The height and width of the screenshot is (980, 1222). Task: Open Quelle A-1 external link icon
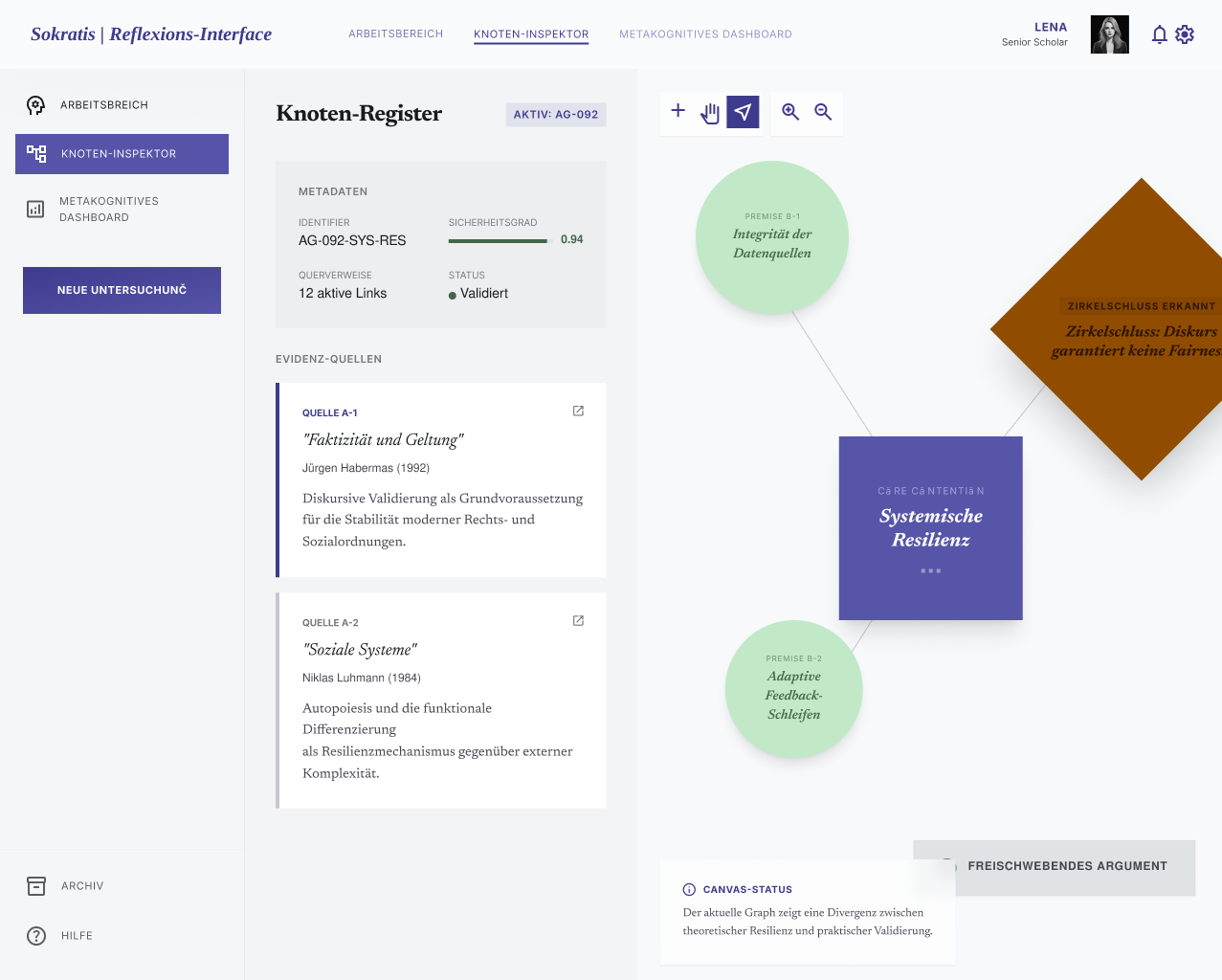578,411
